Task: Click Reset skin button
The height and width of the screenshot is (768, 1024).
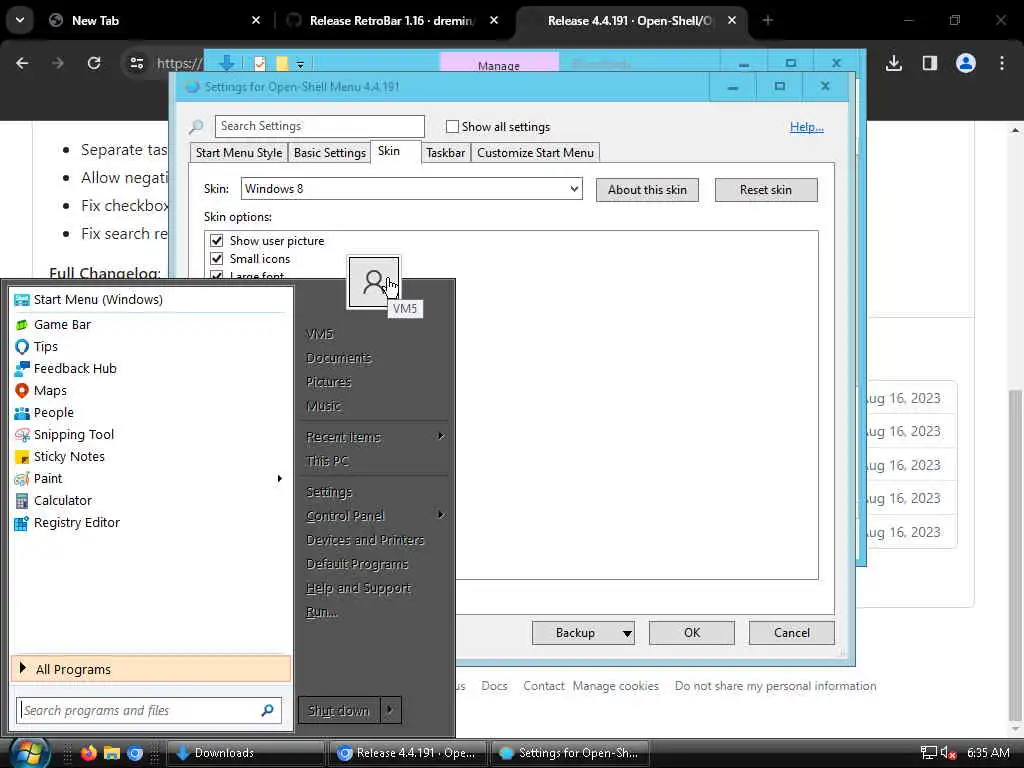Action: click(766, 190)
